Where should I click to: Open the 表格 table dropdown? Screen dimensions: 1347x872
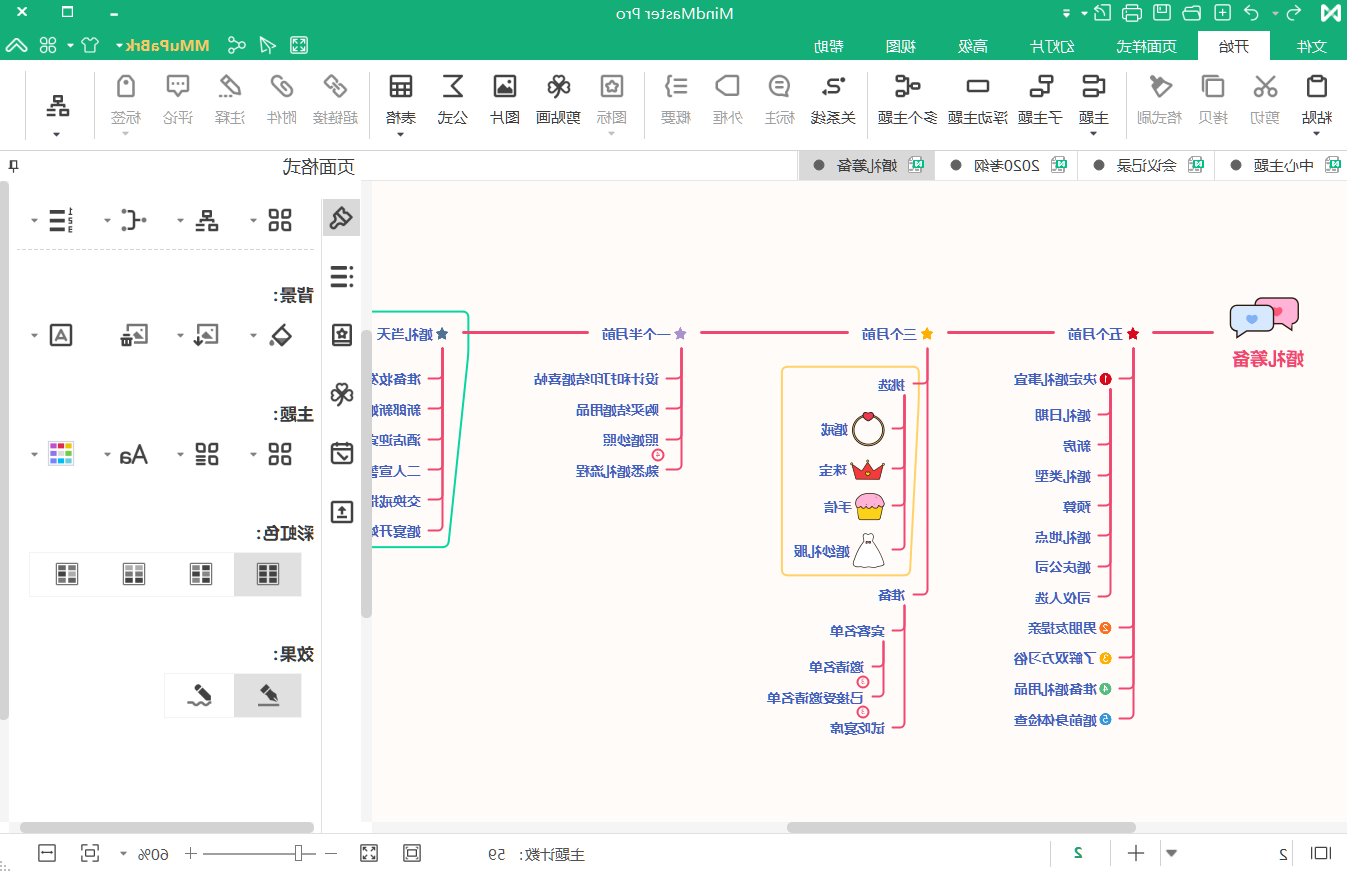tap(401, 132)
